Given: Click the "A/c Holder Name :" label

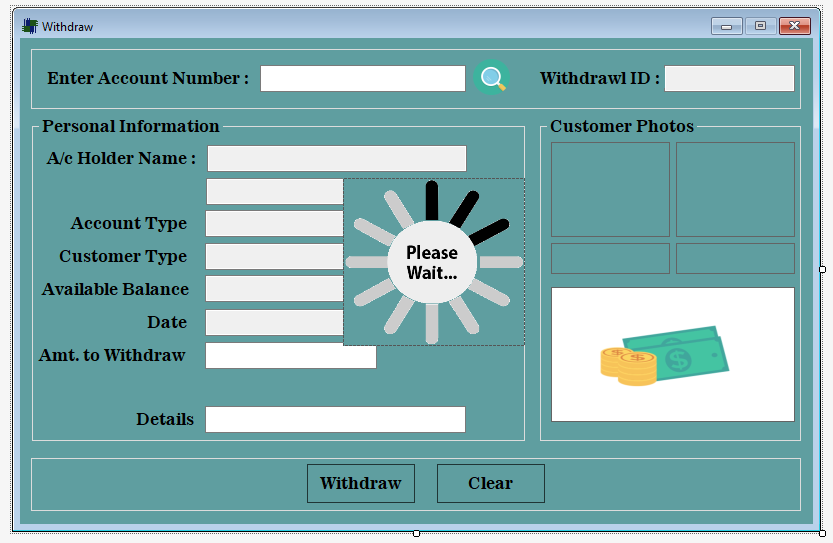Looking at the screenshot, I should pos(122,158).
